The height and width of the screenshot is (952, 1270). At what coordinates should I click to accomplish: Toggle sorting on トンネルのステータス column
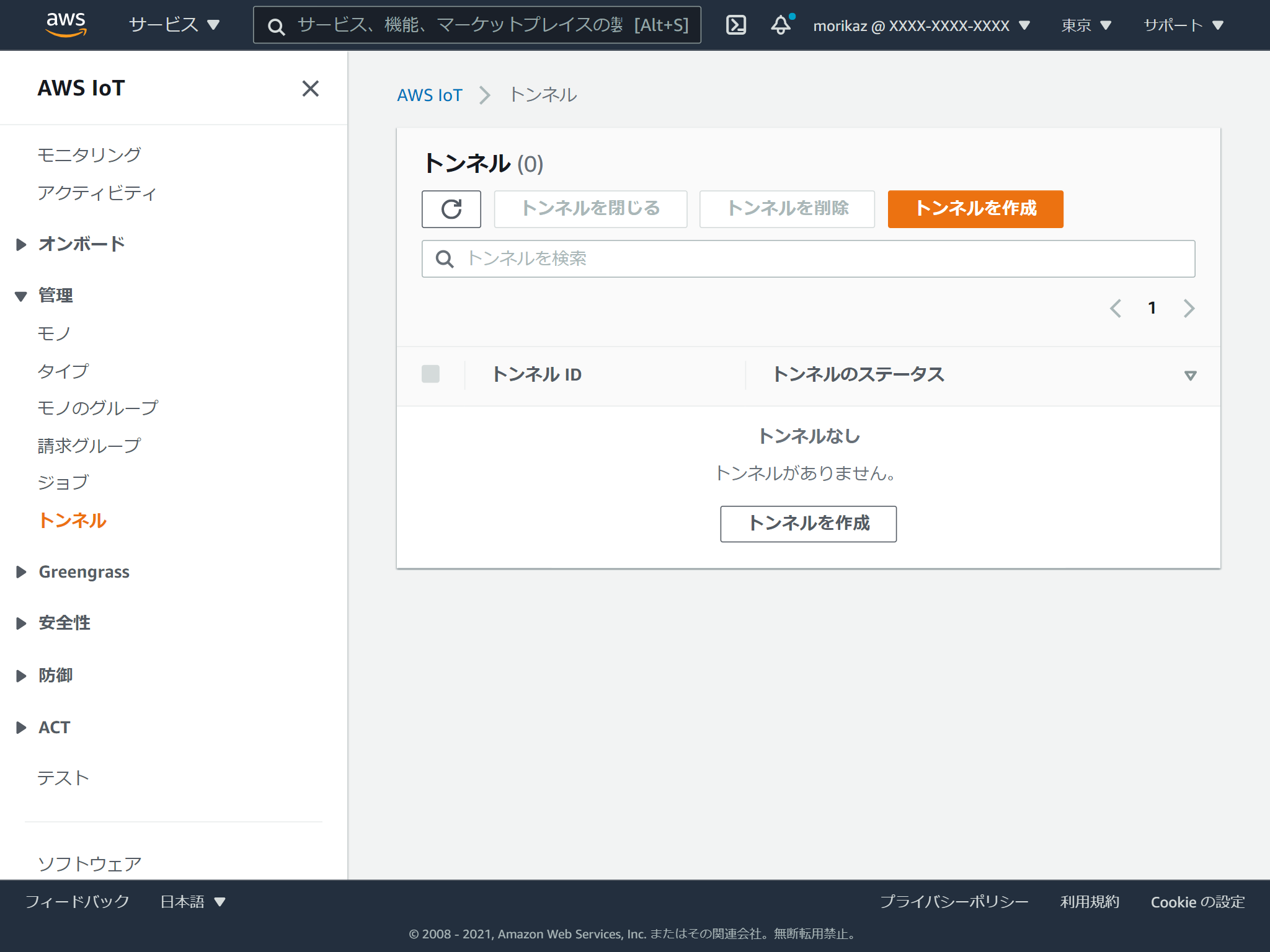(859, 374)
